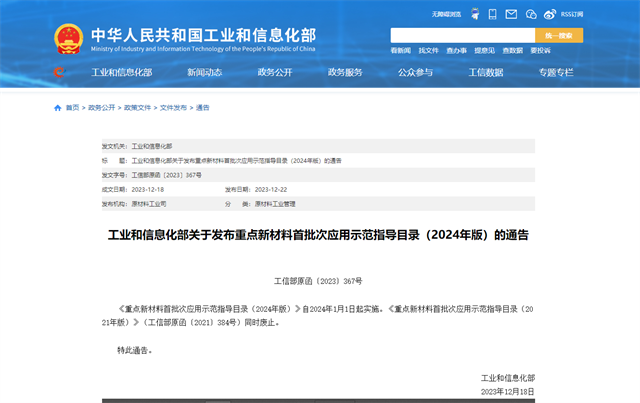Click the 分类 value 原材料工业管理
Screen dimensions: 640x403
click(275, 204)
